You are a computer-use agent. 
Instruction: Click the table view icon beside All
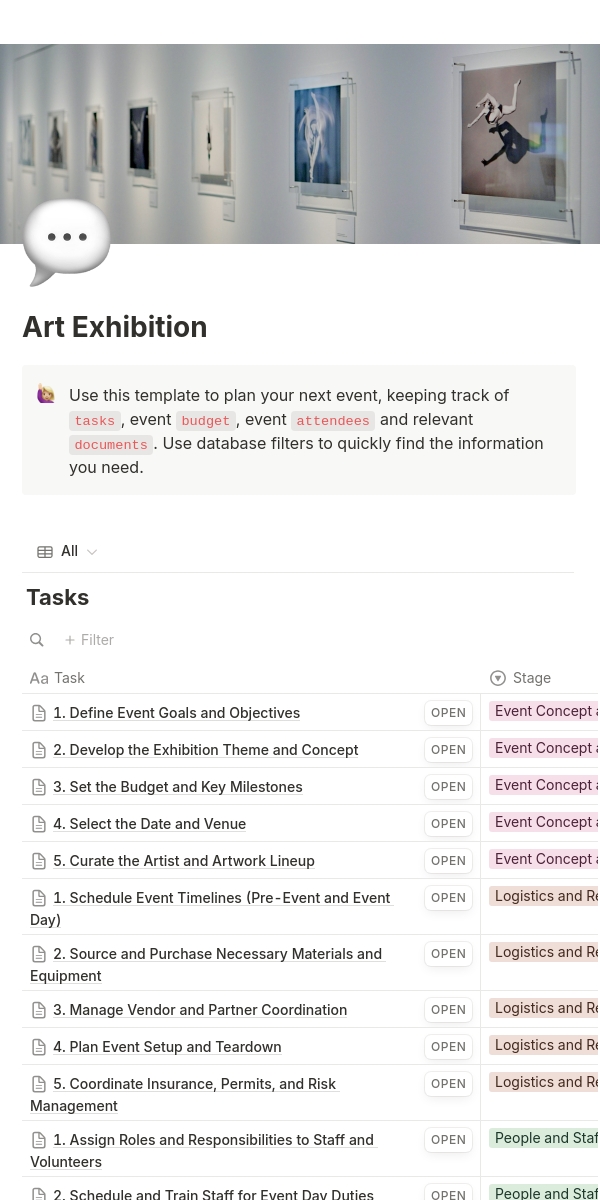point(45,552)
